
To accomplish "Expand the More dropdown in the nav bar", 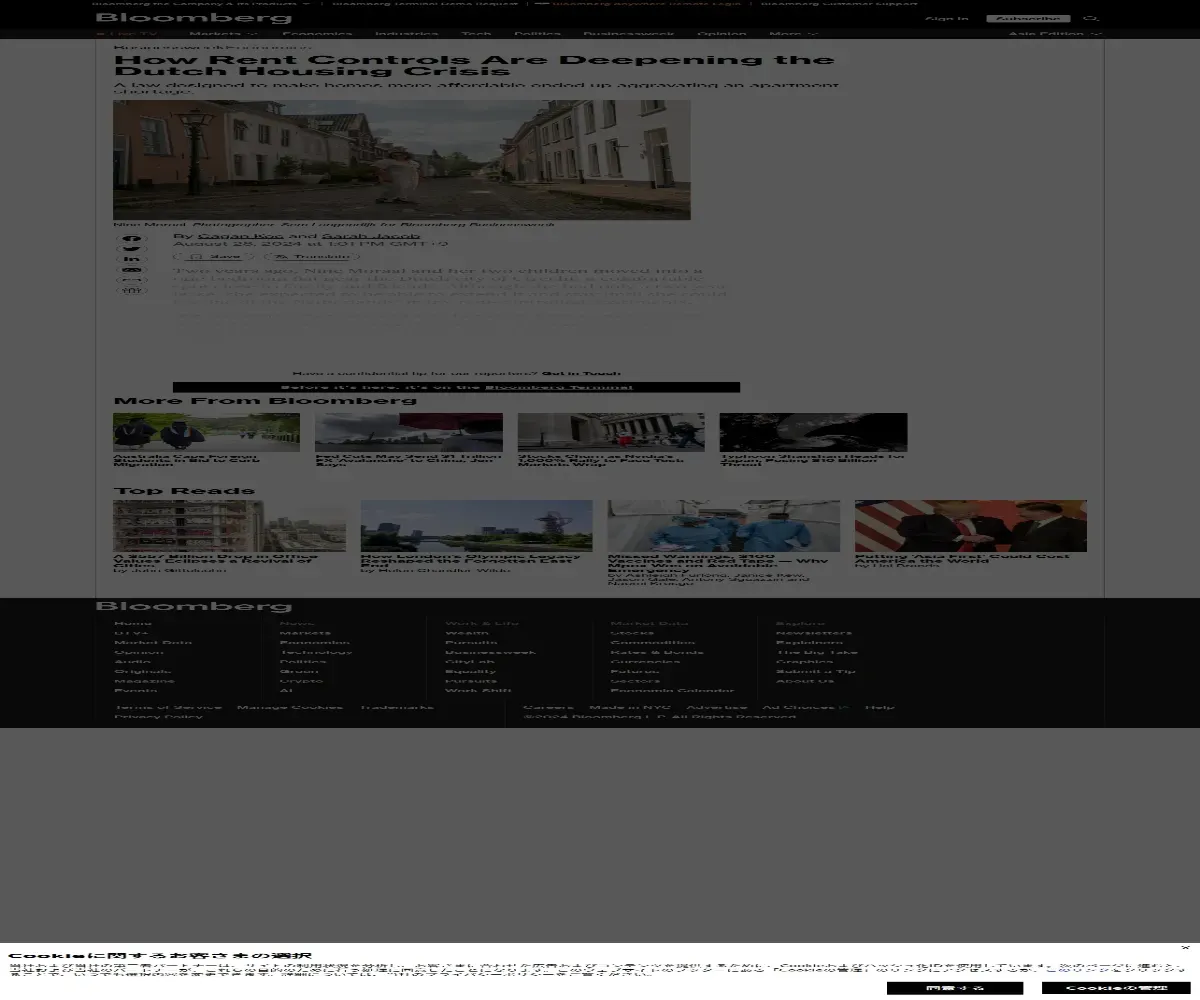I will tap(793, 34).
